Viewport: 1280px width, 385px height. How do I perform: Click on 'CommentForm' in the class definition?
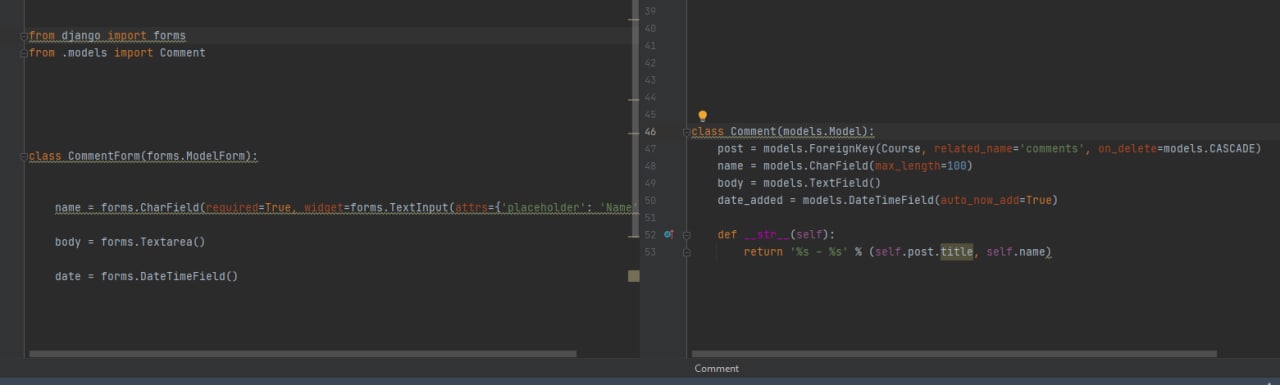[104, 157]
